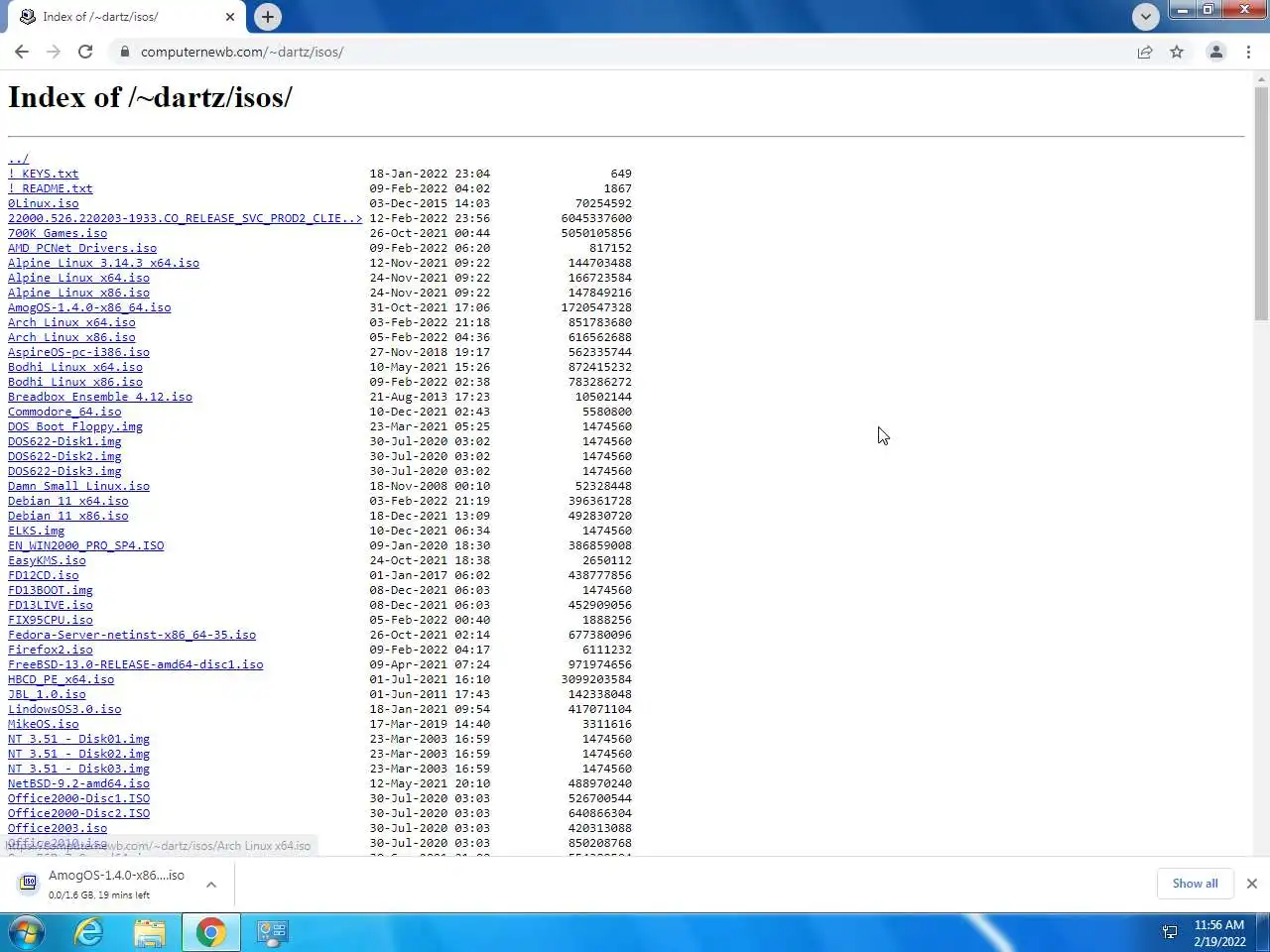
Task: Download Debian_11_x64.iso
Action: click(68, 501)
